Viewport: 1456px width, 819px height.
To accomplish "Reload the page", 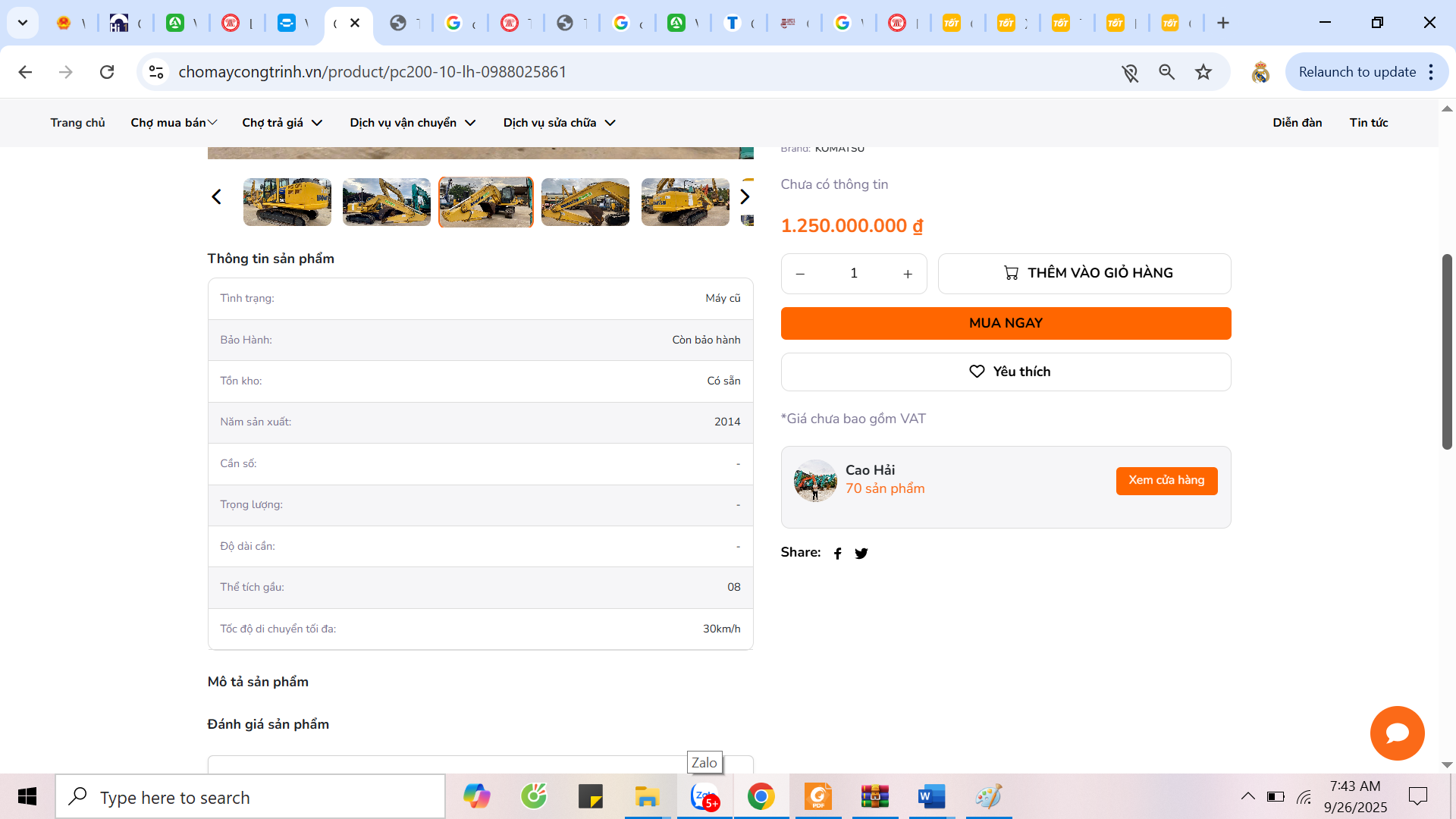I will pyautogui.click(x=107, y=72).
